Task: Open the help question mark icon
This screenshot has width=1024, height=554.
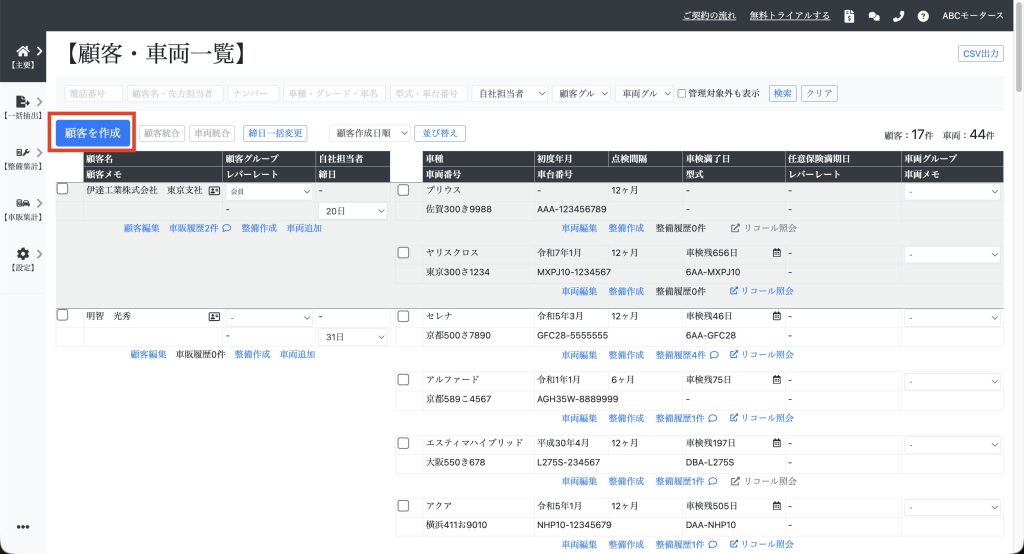Action: [x=923, y=16]
